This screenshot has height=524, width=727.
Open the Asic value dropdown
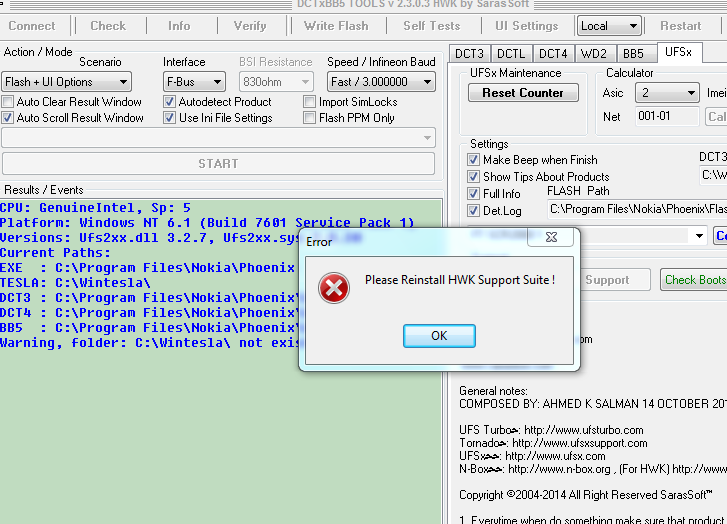tap(667, 93)
